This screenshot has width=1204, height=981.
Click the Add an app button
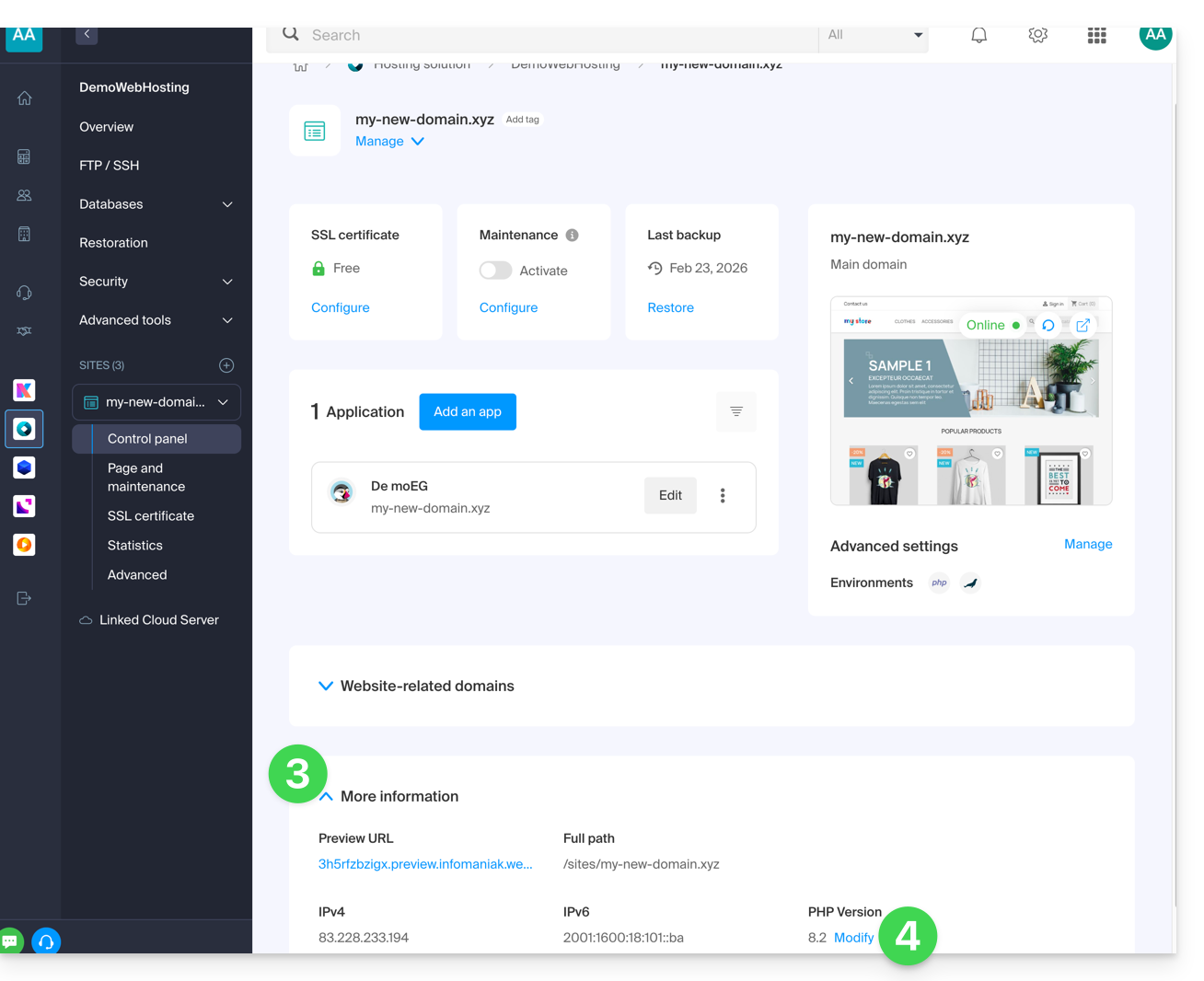468,412
